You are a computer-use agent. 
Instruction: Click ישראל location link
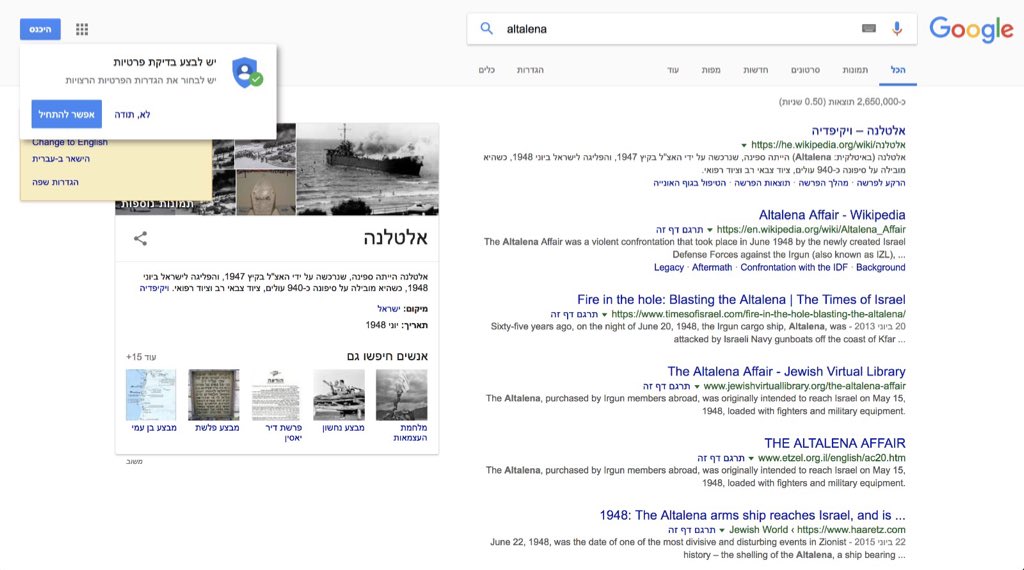coord(389,309)
